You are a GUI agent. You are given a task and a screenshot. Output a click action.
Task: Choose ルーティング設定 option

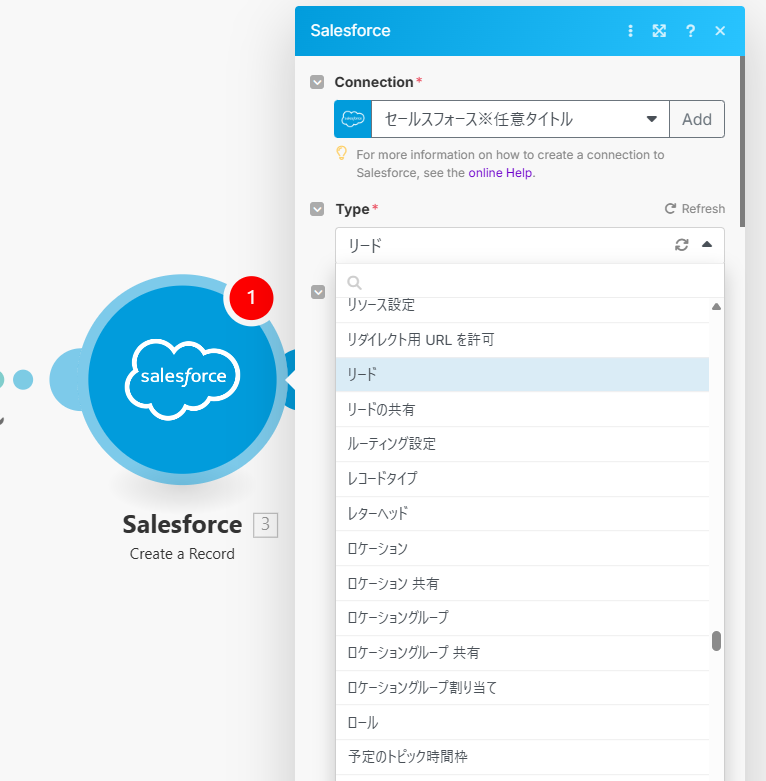point(522,444)
